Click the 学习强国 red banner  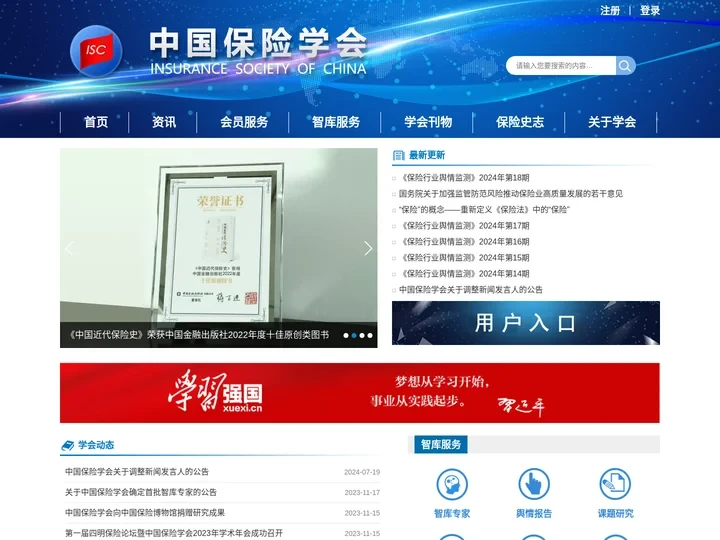[360, 393]
